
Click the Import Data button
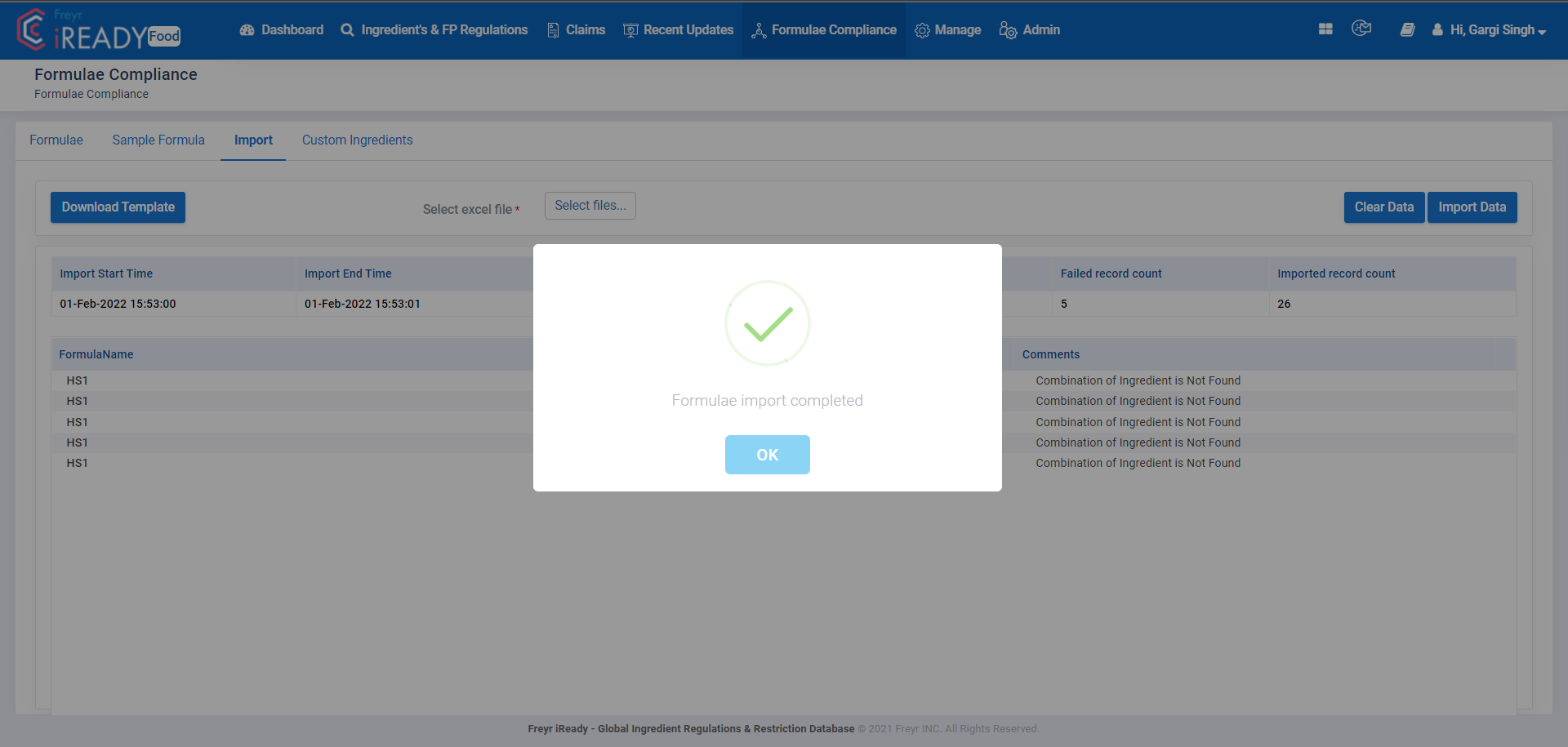(1472, 207)
